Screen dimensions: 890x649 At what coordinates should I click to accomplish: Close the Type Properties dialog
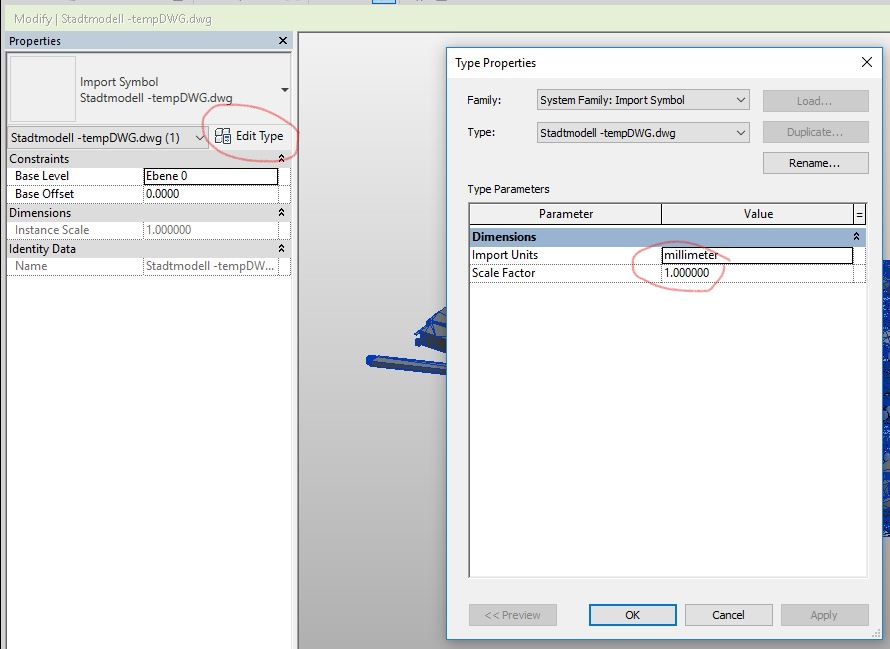pos(866,62)
